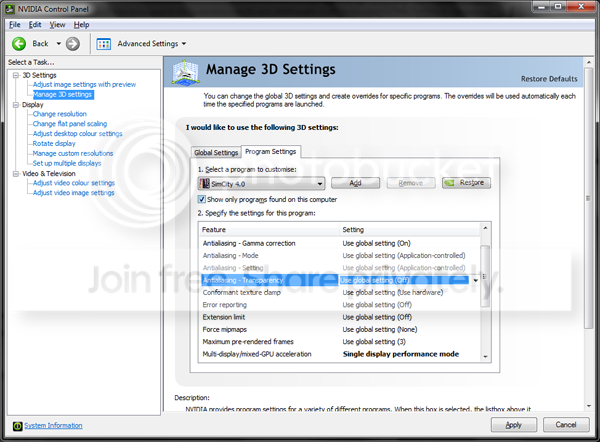The width and height of the screenshot is (600, 442).
Task: Click the main page scroll up arrow
Action: 589,62
